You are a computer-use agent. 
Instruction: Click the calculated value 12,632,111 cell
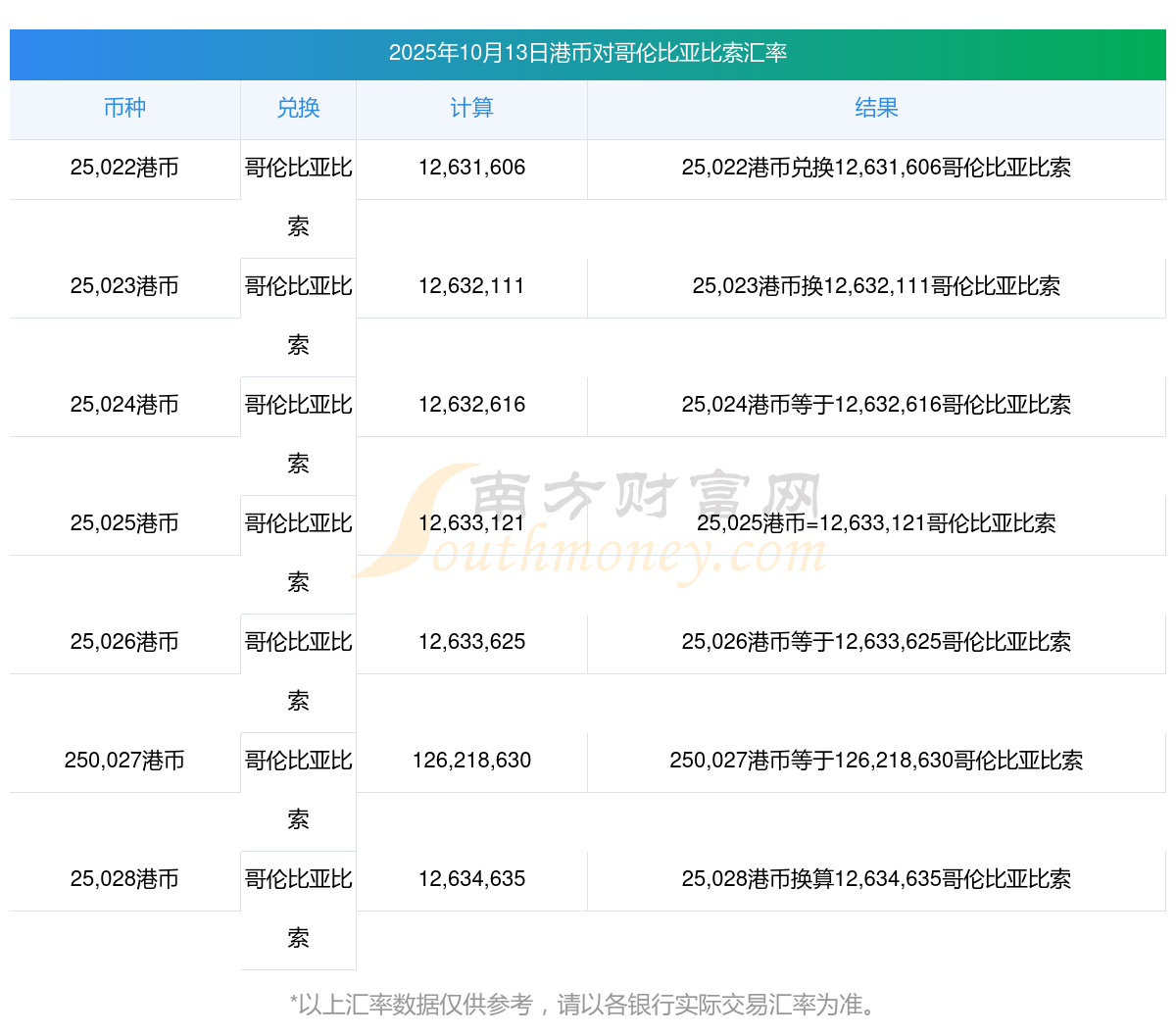(471, 286)
